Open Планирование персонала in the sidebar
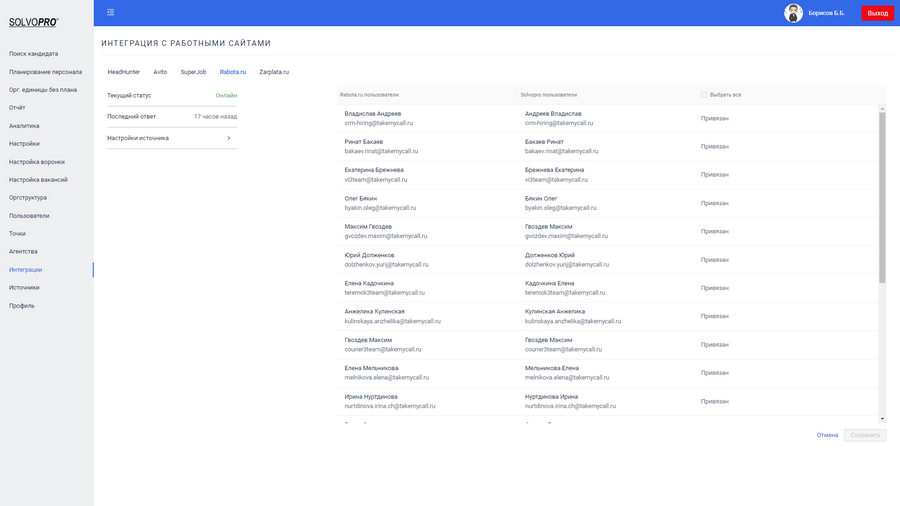Image resolution: width=900 pixels, height=506 pixels. click(45, 72)
